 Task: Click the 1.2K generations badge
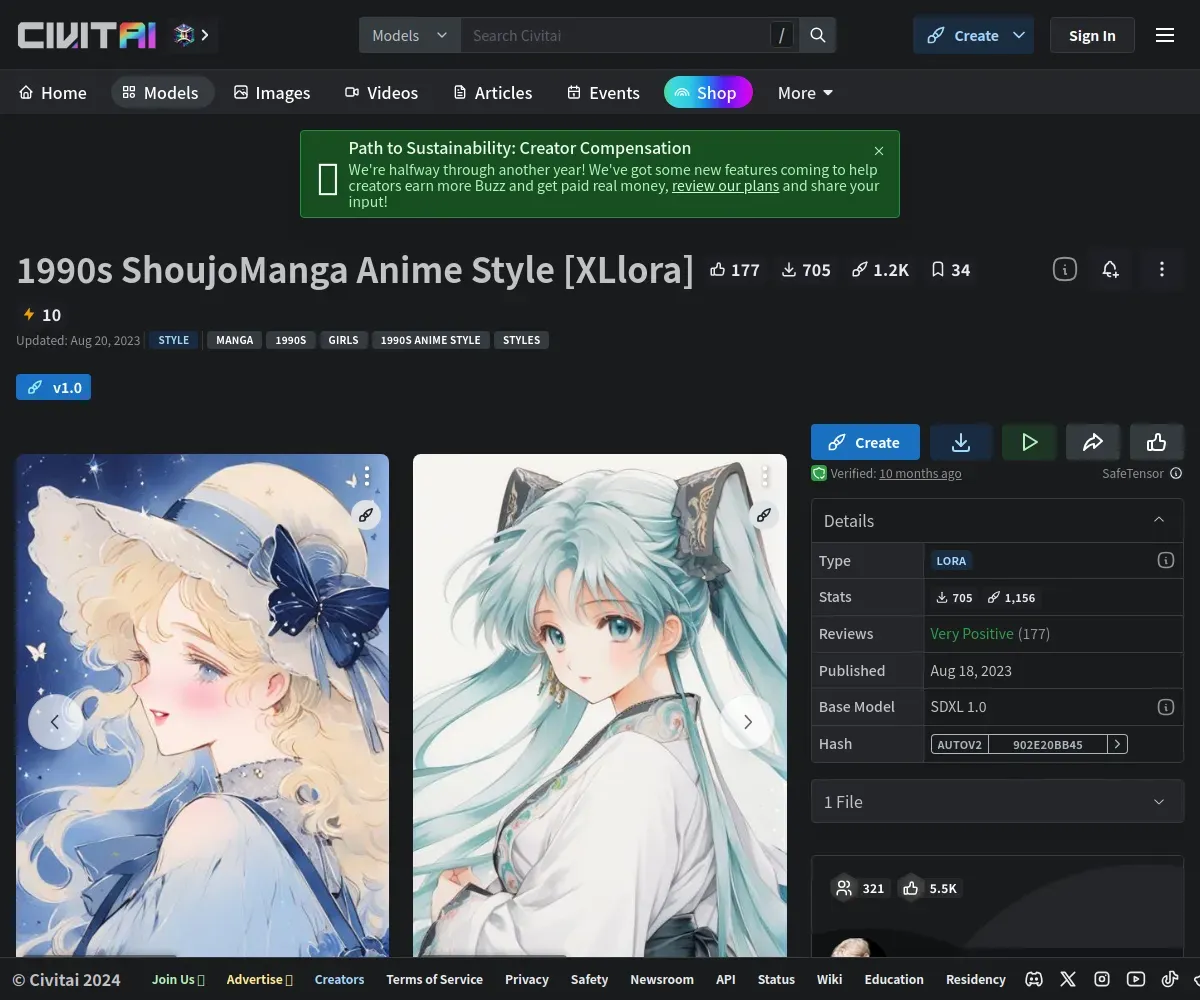pyautogui.click(x=880, y=270)
